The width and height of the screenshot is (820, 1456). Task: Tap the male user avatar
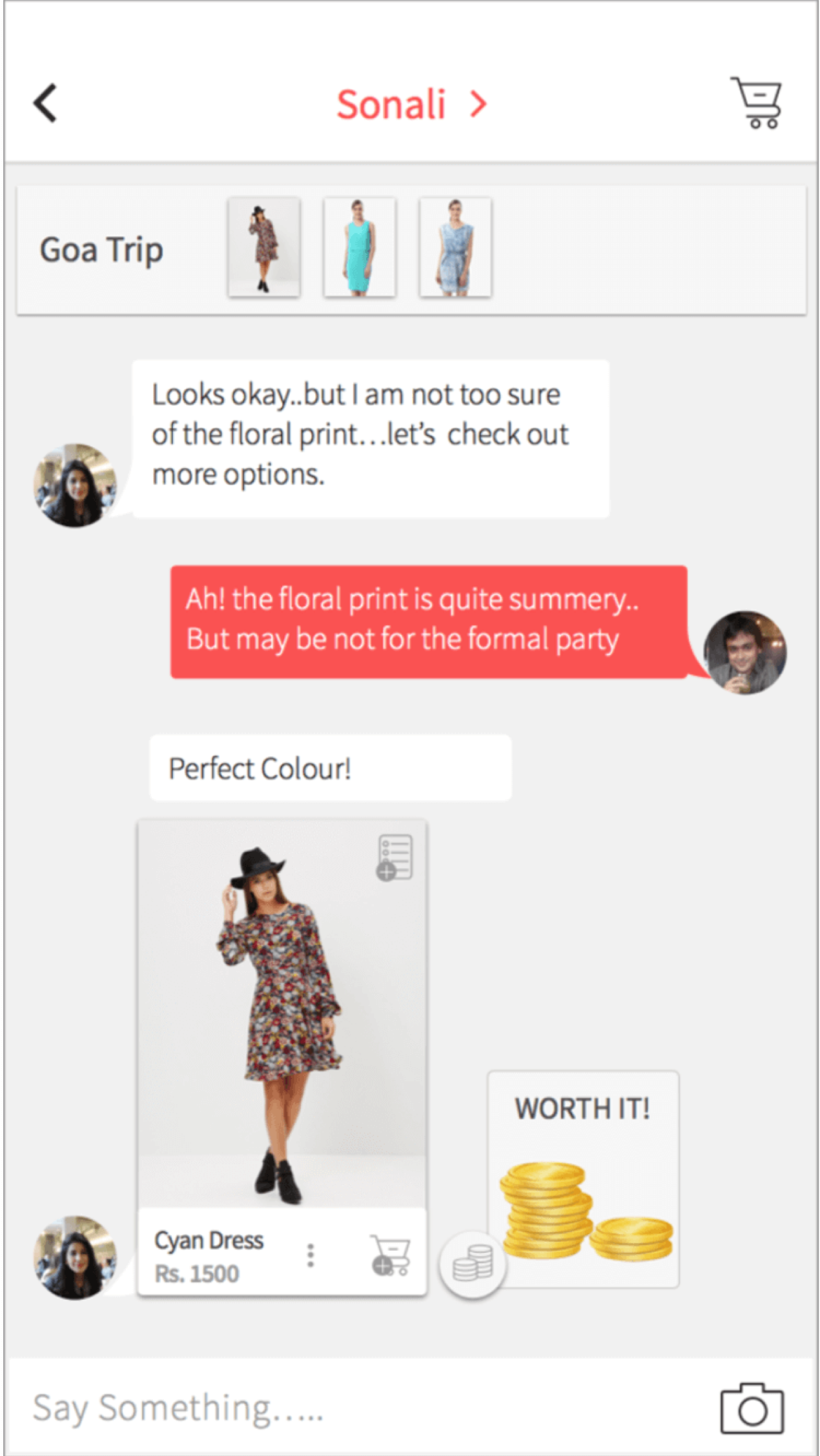click(x=745, y=652)
